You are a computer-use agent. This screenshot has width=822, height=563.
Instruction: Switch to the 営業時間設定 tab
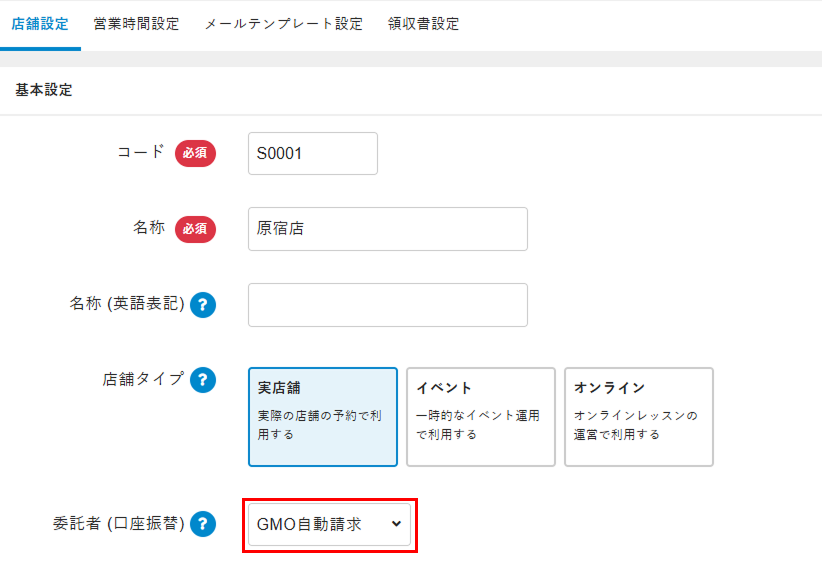[x=136, y=24]
